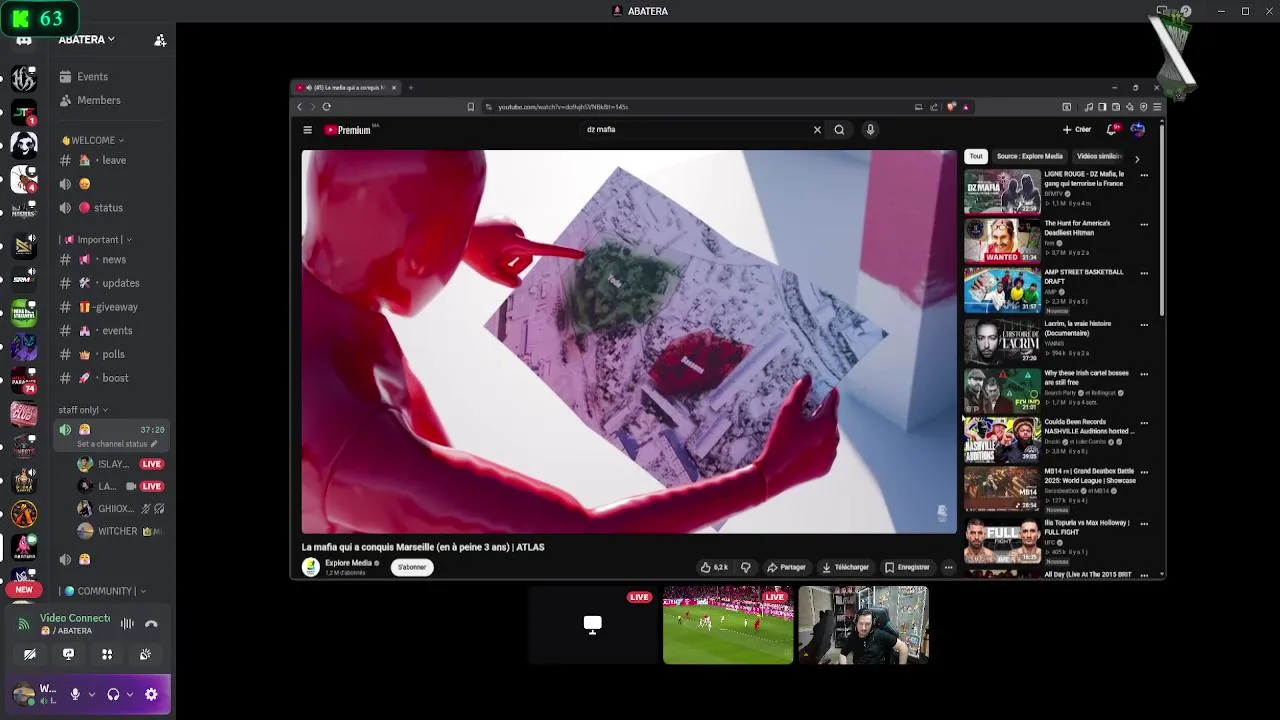Click YouTube search magnifier button
The width and height of the screenshot is (1280, 720).
click(839, 130)
